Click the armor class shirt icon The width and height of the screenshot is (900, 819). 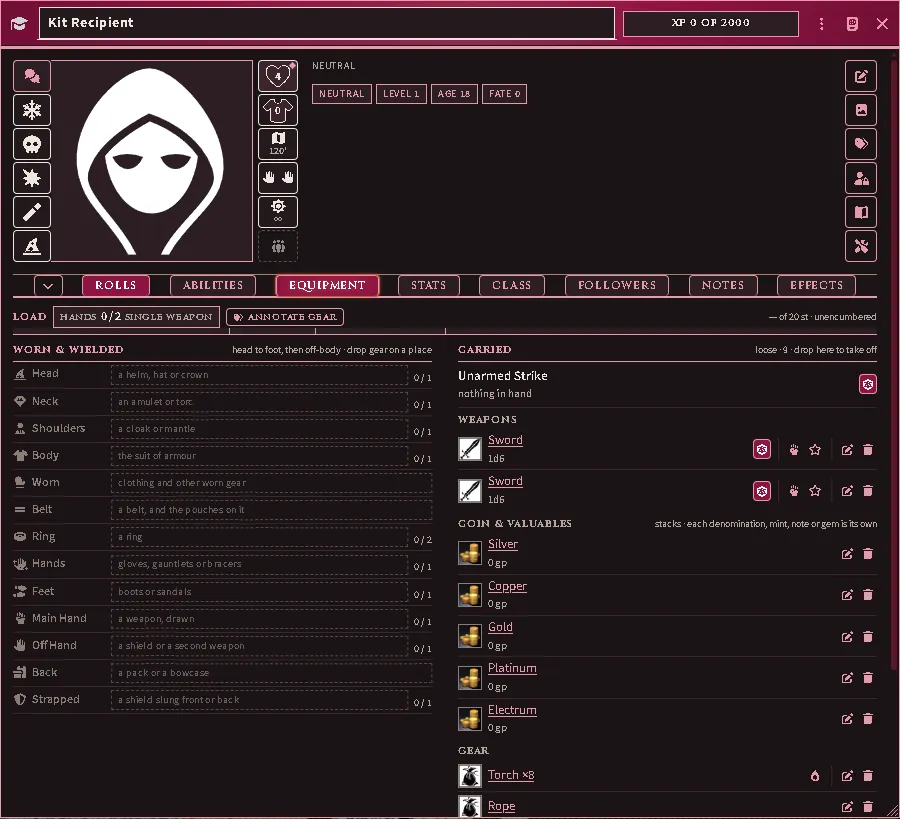(x=278, y=110)
